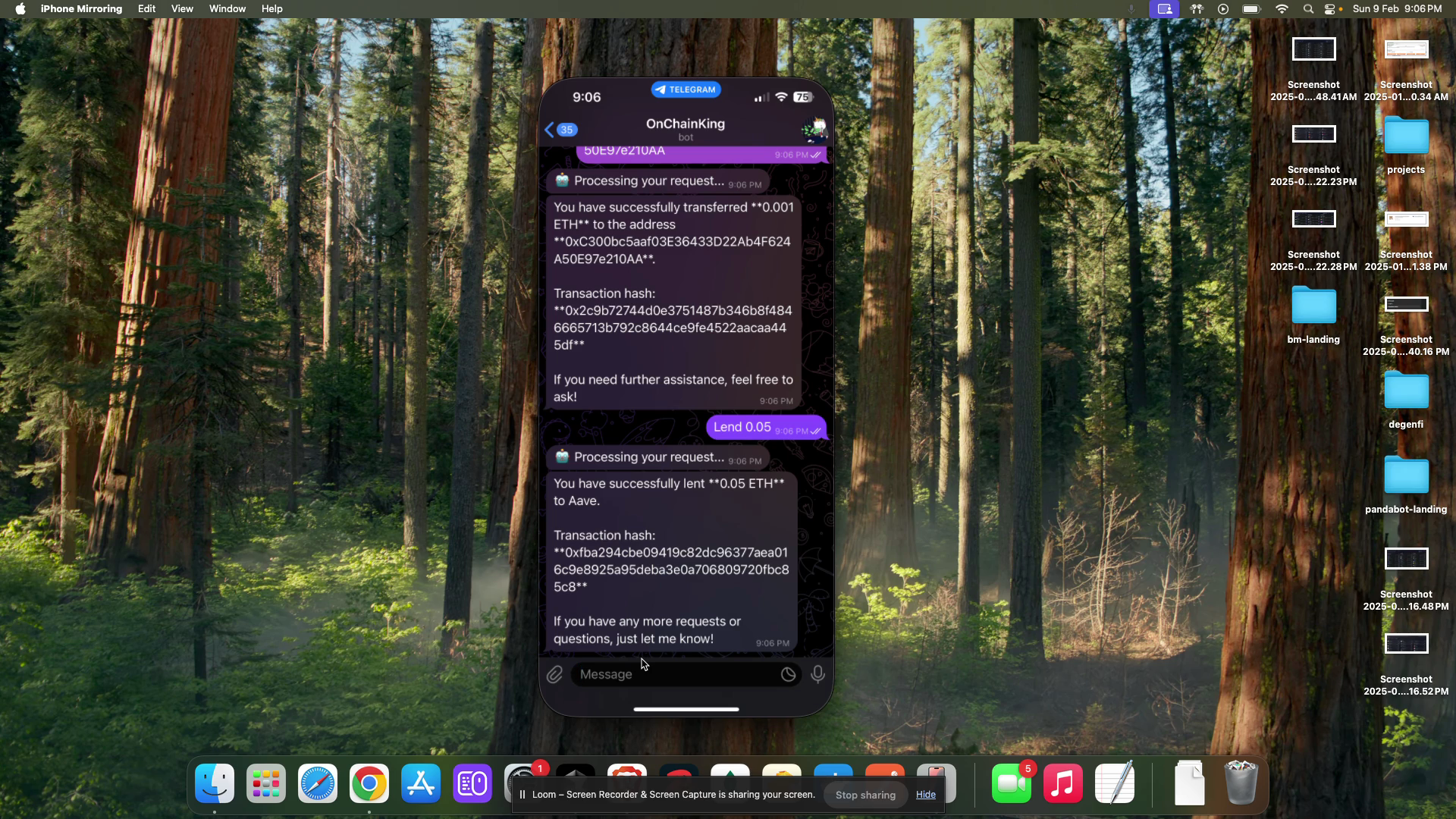Viewport: 1456px width, 819px height.
Task: Select the bm-landing folder on desktop
Action: (x=1313, y=306)
